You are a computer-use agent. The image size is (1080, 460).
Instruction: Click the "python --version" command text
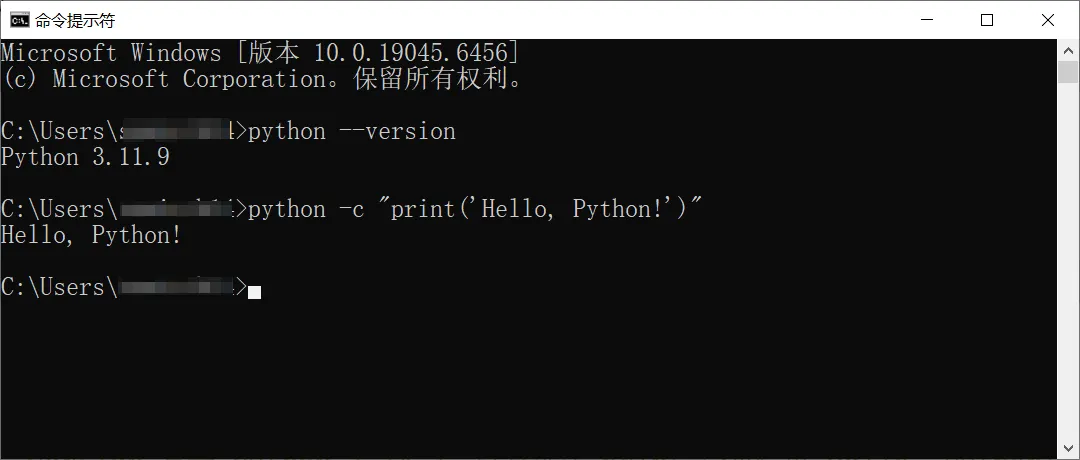(351, 131)
